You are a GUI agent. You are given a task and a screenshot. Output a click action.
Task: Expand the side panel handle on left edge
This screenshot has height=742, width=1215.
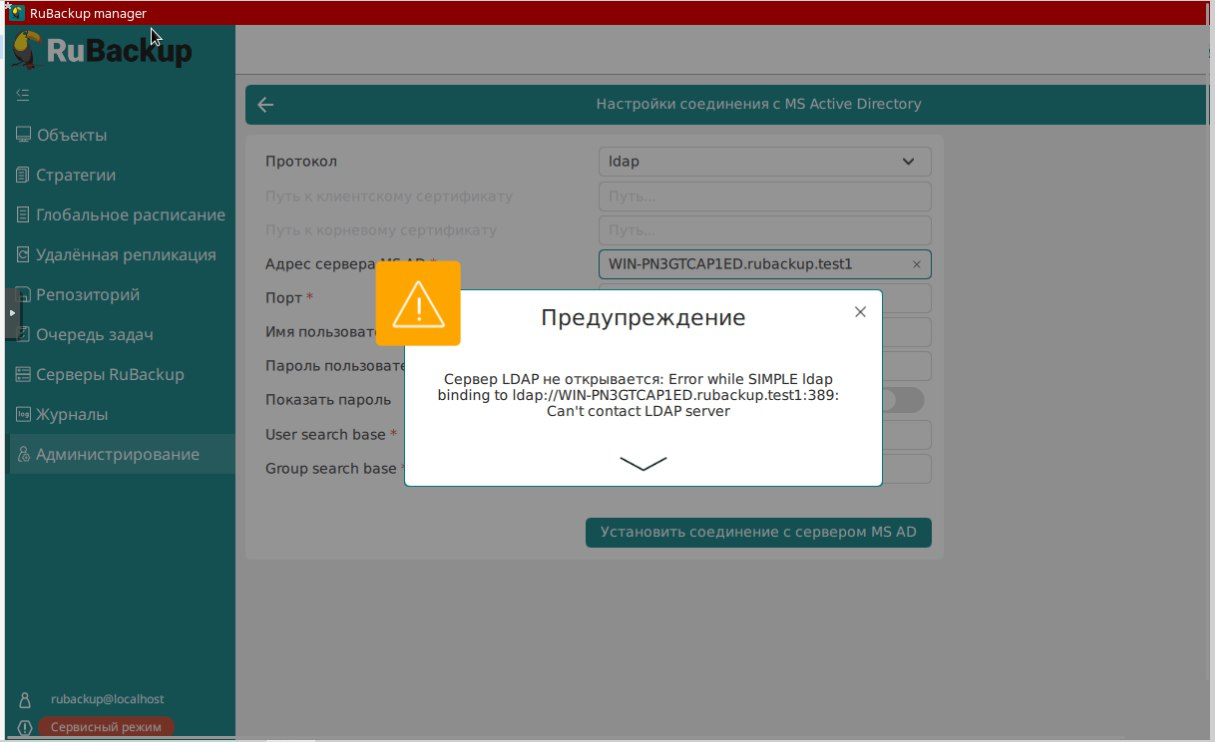click(12, 313)
